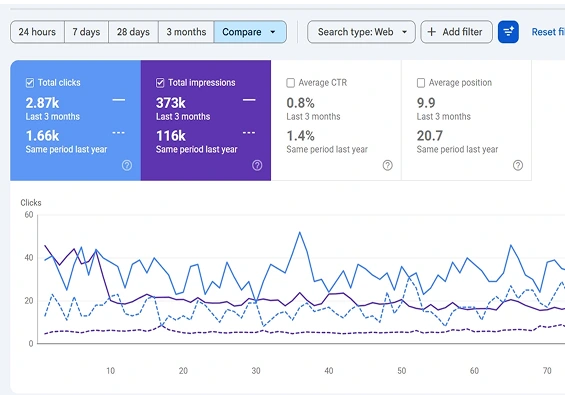Click the solid line legend in Total impressions card

click(x=249, y=100)
